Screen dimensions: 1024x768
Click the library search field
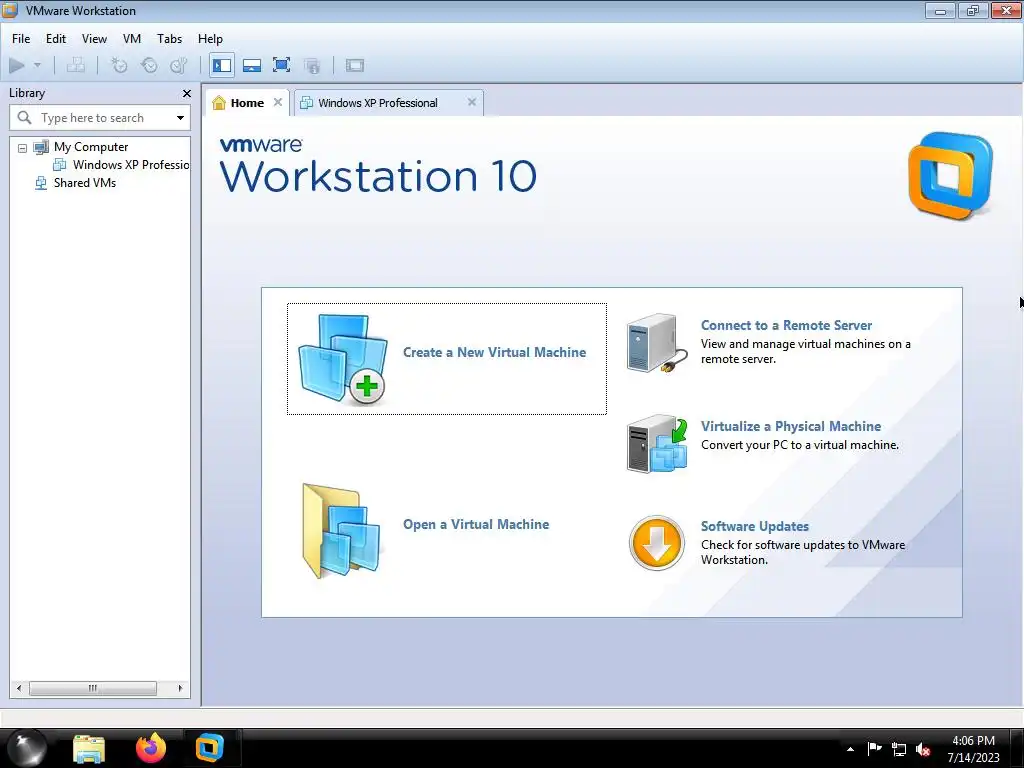coord(99,118)
